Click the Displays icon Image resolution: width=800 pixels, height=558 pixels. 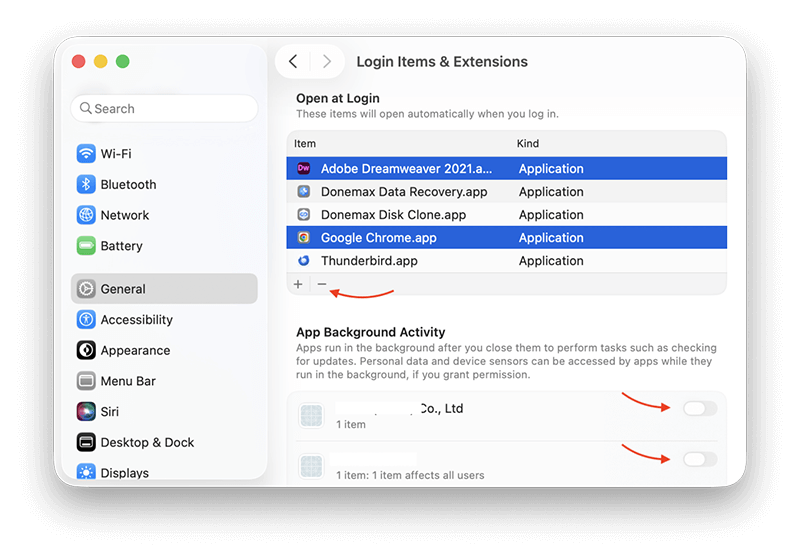pyautogui.click(x=86, y=471)
